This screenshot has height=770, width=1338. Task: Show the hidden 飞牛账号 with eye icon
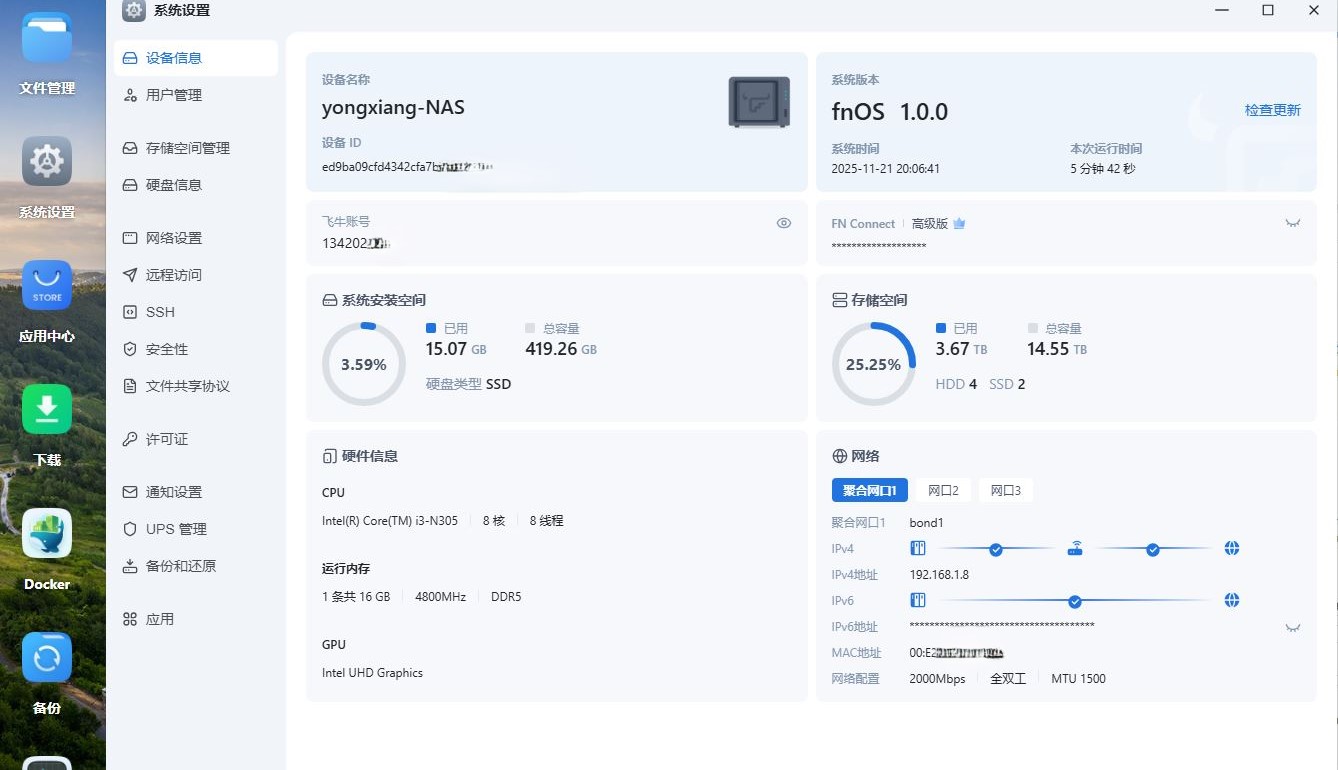[x=784, y=223]
